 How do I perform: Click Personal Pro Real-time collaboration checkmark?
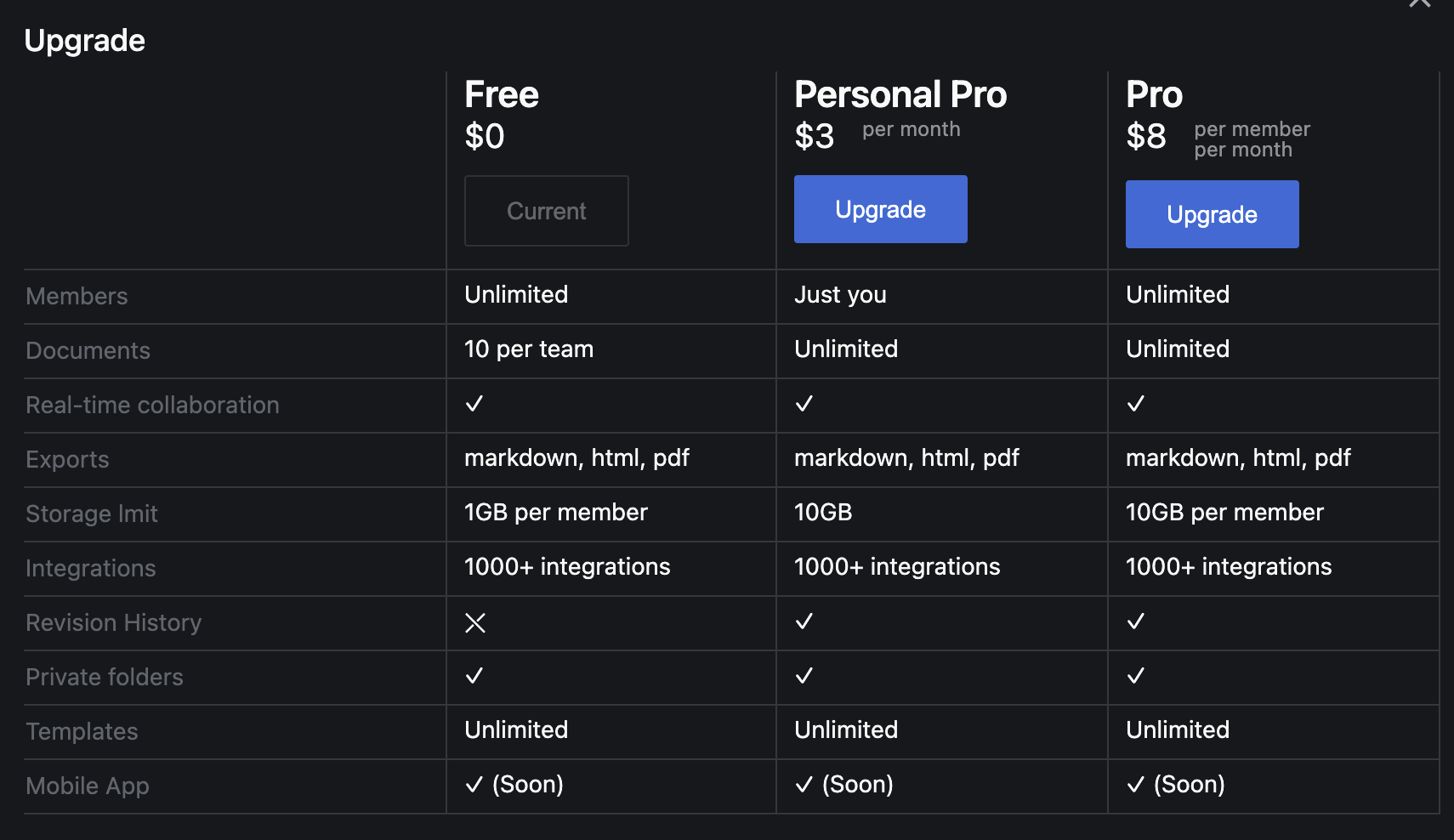point(804,403)
